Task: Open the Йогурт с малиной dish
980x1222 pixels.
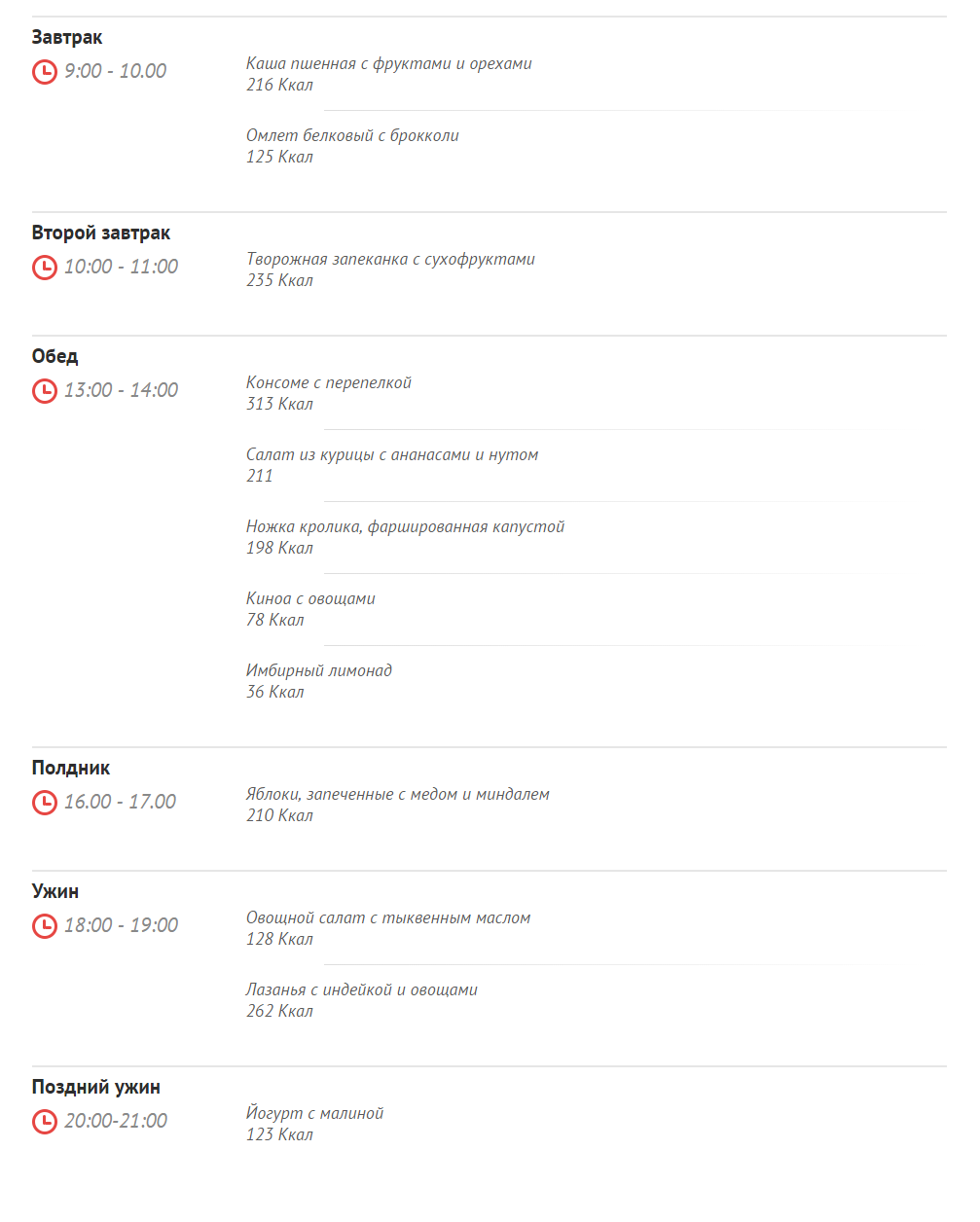Action: coord(314,1114)
